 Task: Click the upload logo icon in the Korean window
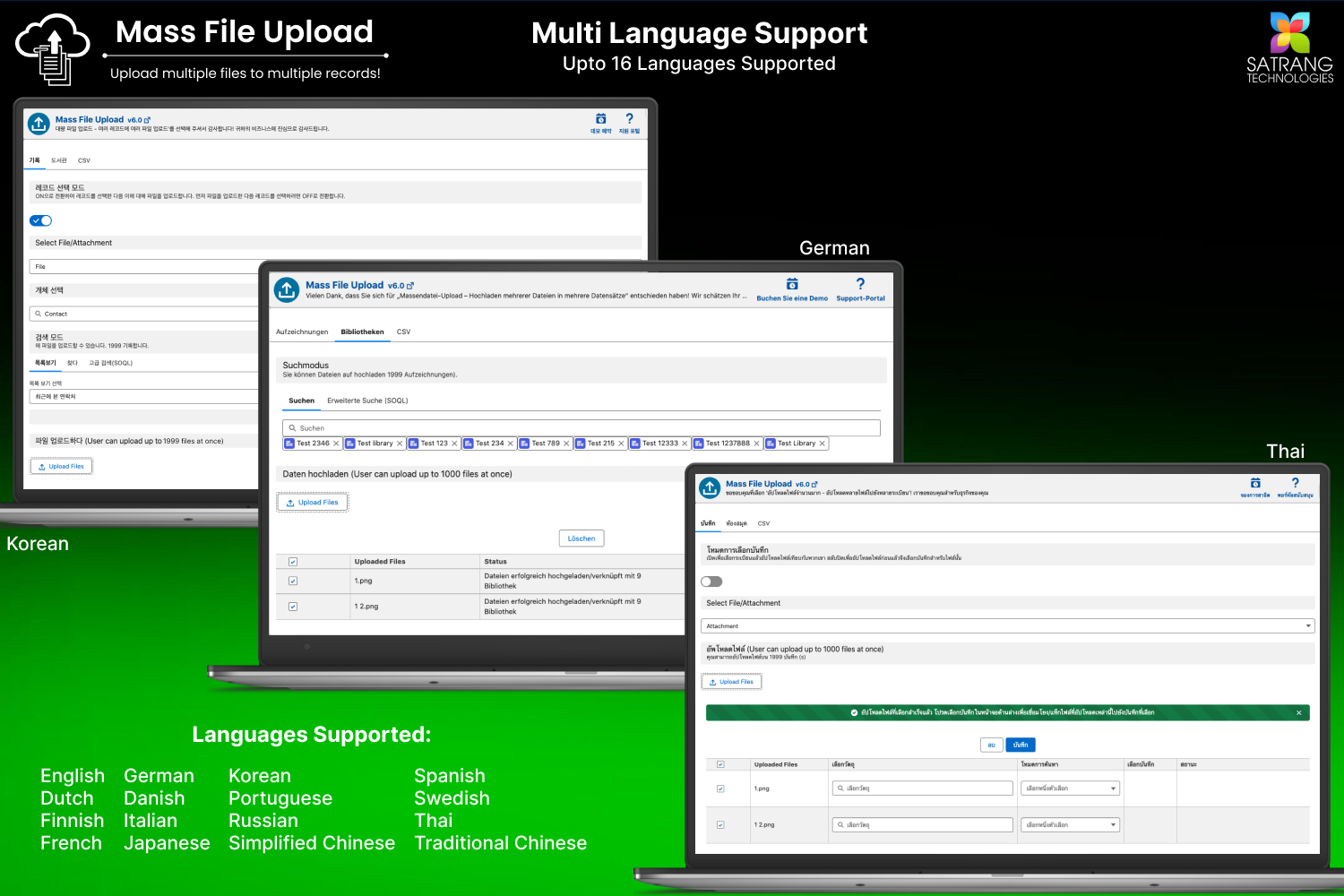pyautogui.click(x=39, y=124)
